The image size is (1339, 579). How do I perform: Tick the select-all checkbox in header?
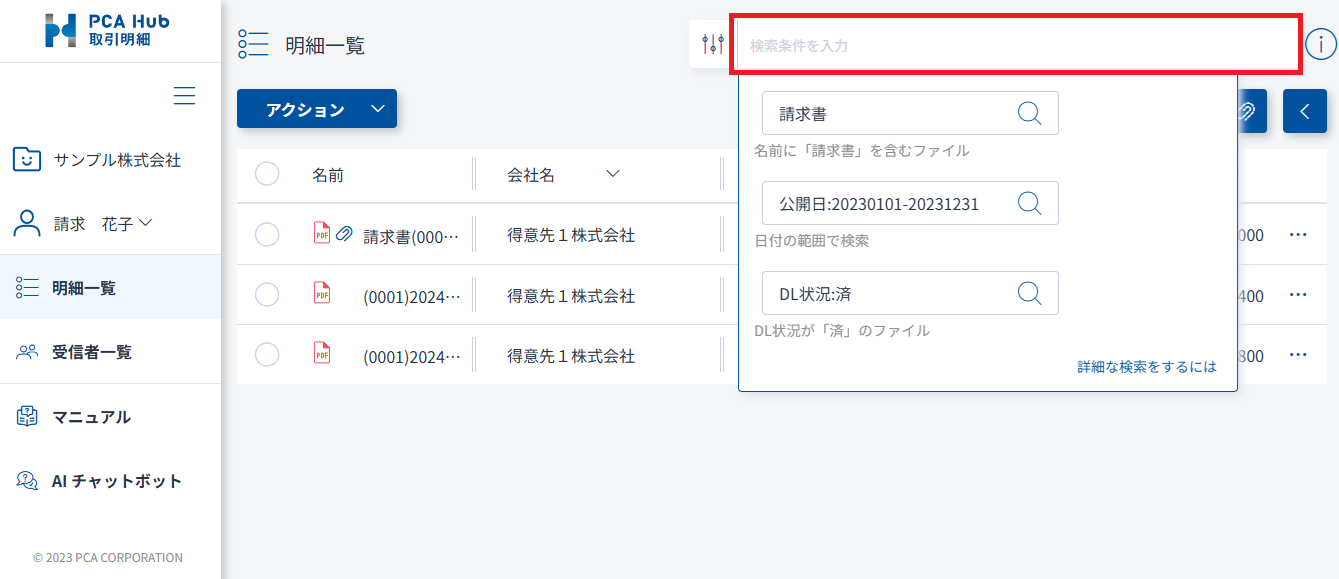(267, 174)
